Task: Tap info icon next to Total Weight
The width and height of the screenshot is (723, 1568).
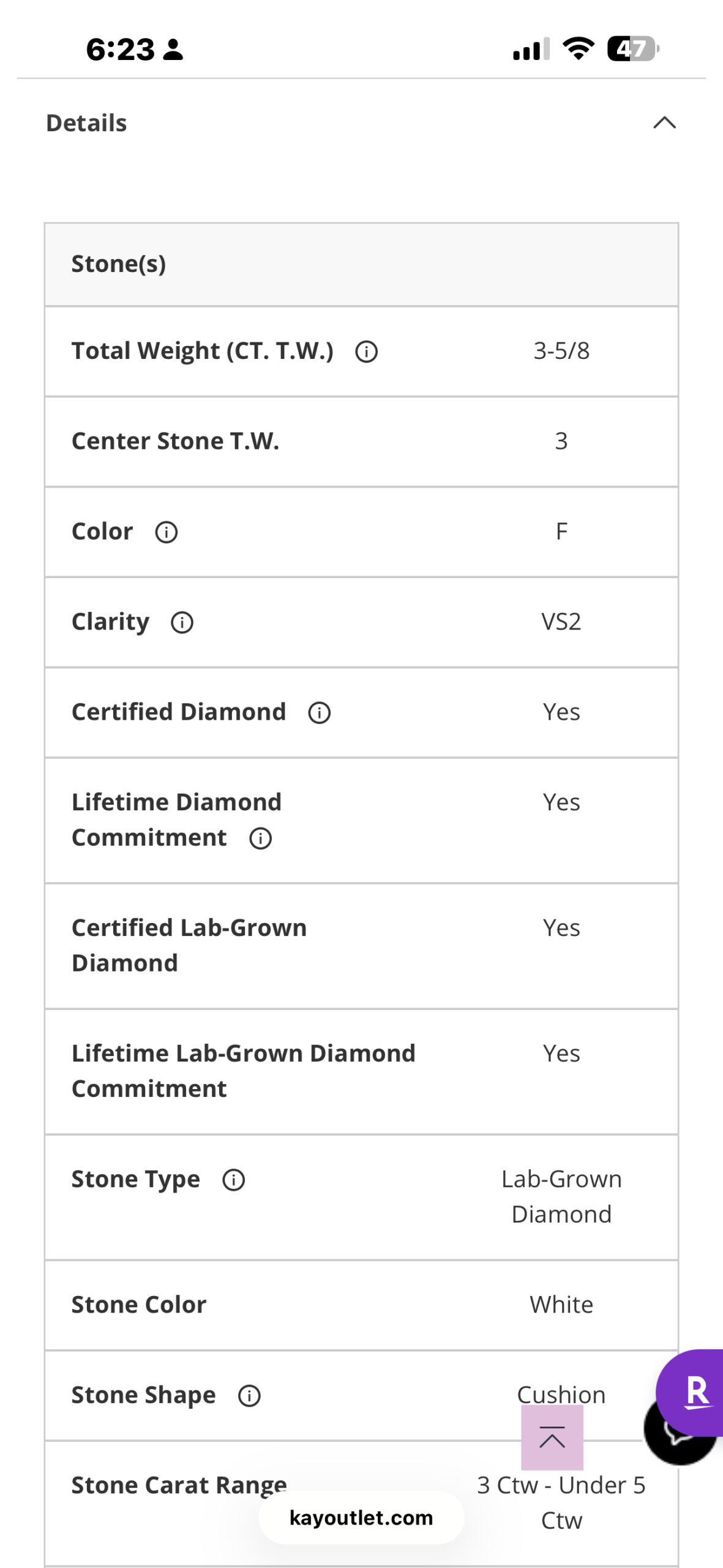Action: pos(366,352)
